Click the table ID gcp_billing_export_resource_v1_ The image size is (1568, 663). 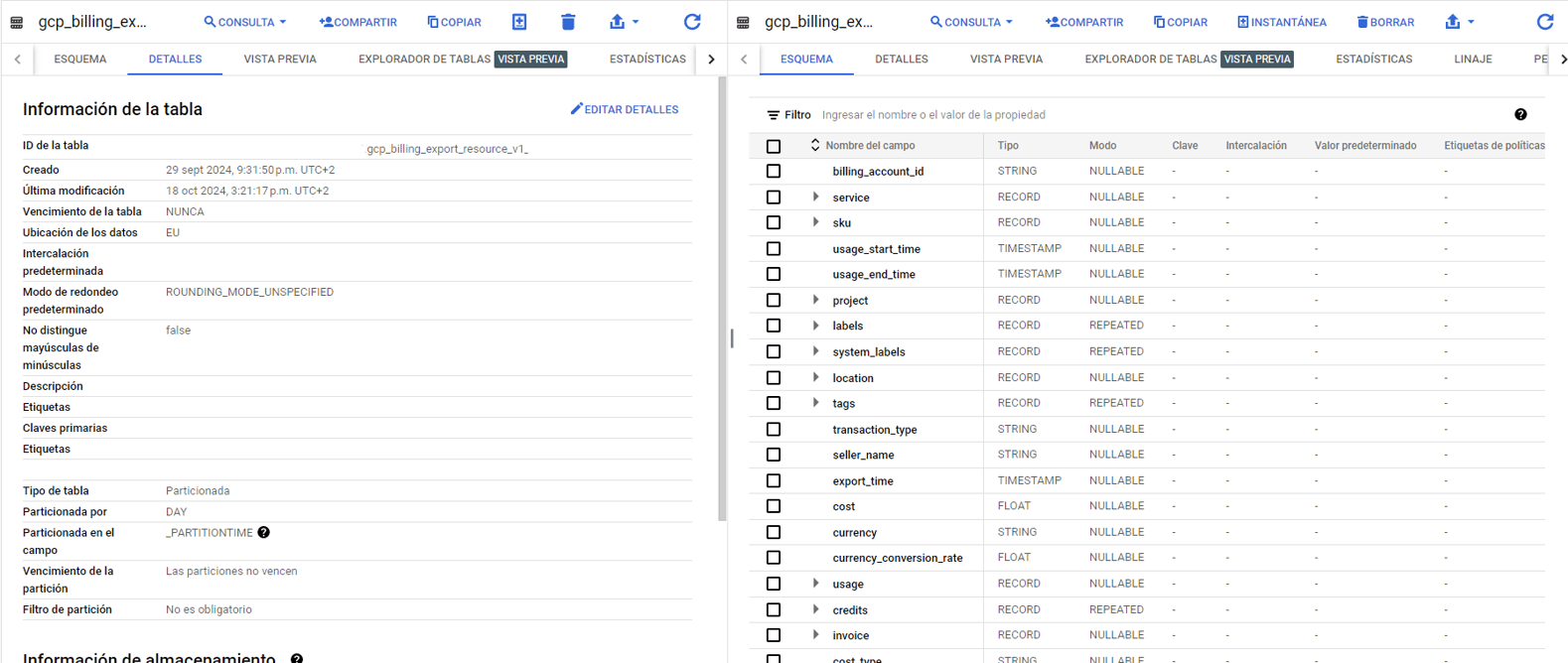[448, 149]
